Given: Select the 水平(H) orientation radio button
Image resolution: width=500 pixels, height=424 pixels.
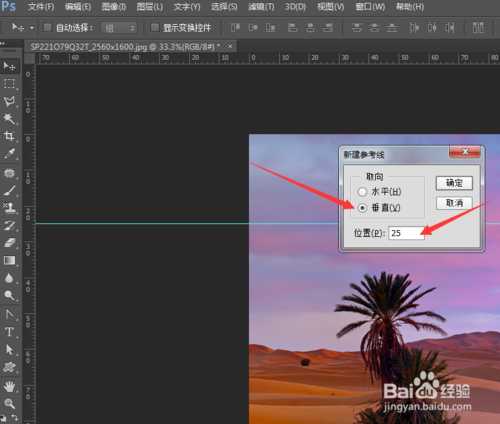Looking at the screenshot, I should 362,192.
